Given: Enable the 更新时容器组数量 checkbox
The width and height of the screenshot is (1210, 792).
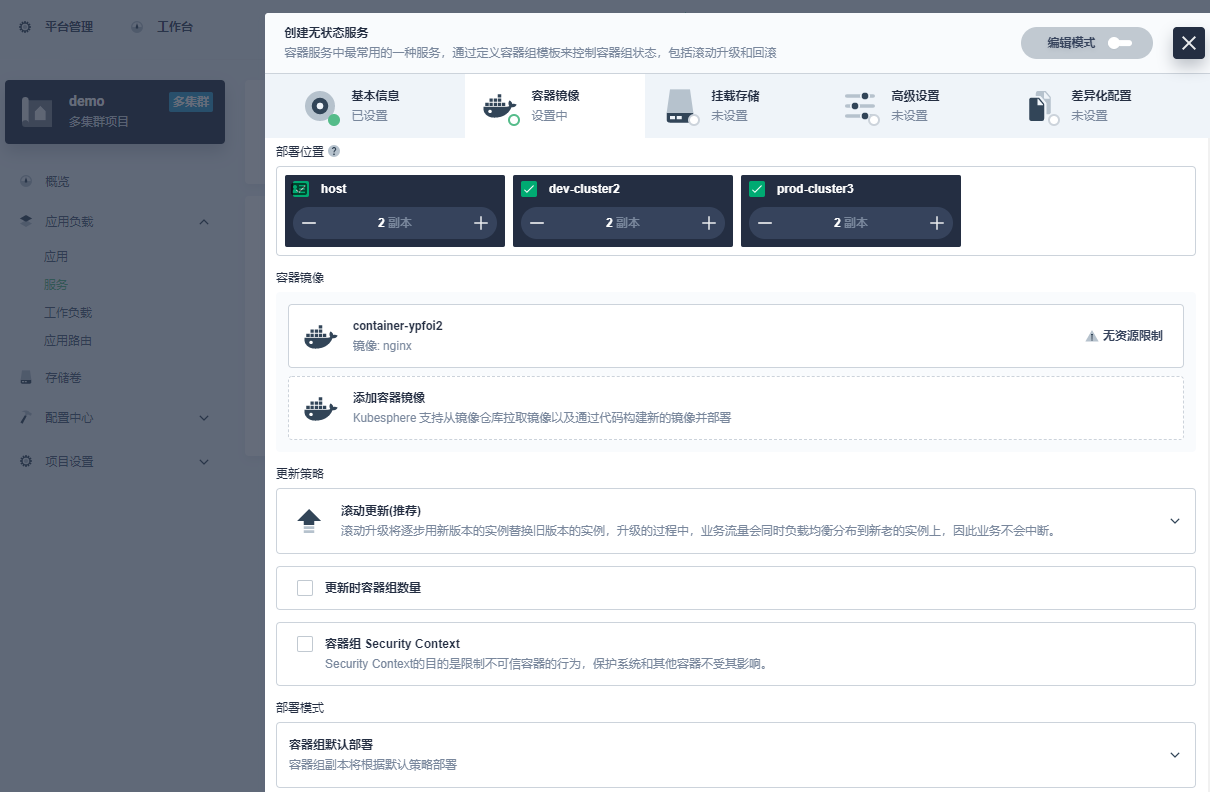Looking at the screenshot, I should (x=305, y=587).
